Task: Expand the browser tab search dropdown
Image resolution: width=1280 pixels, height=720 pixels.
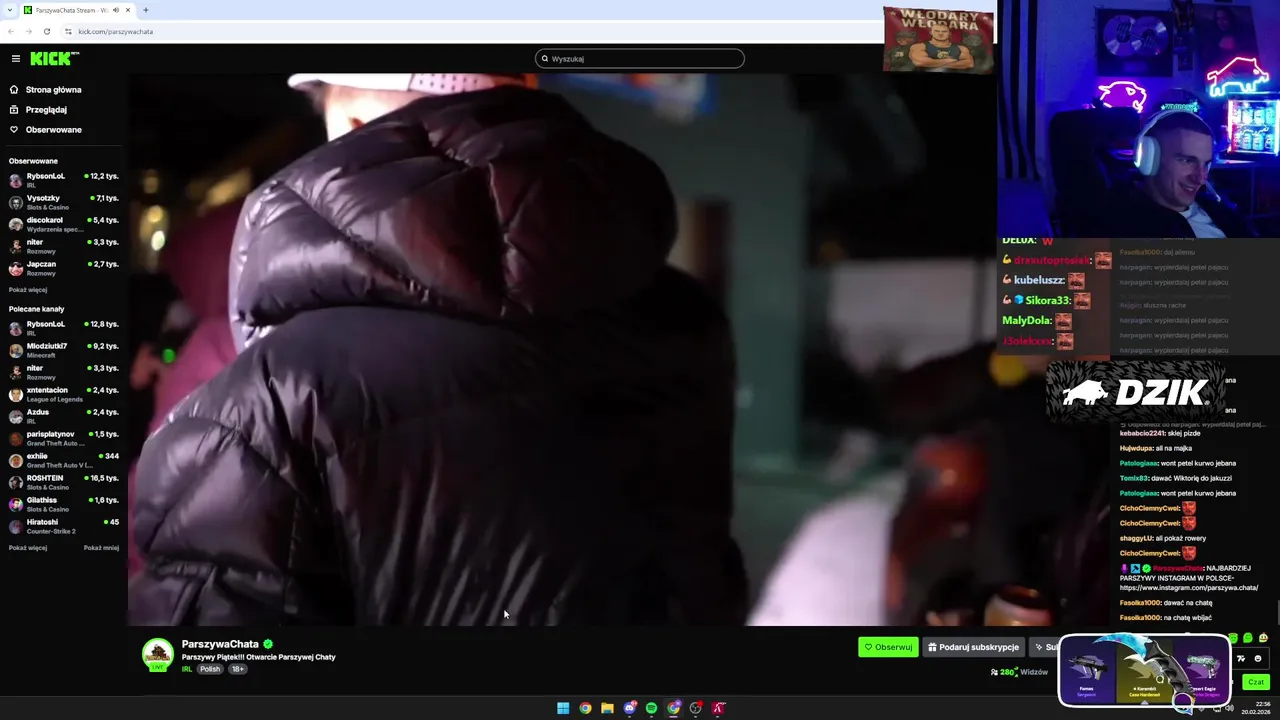Action: pos(11,10)
